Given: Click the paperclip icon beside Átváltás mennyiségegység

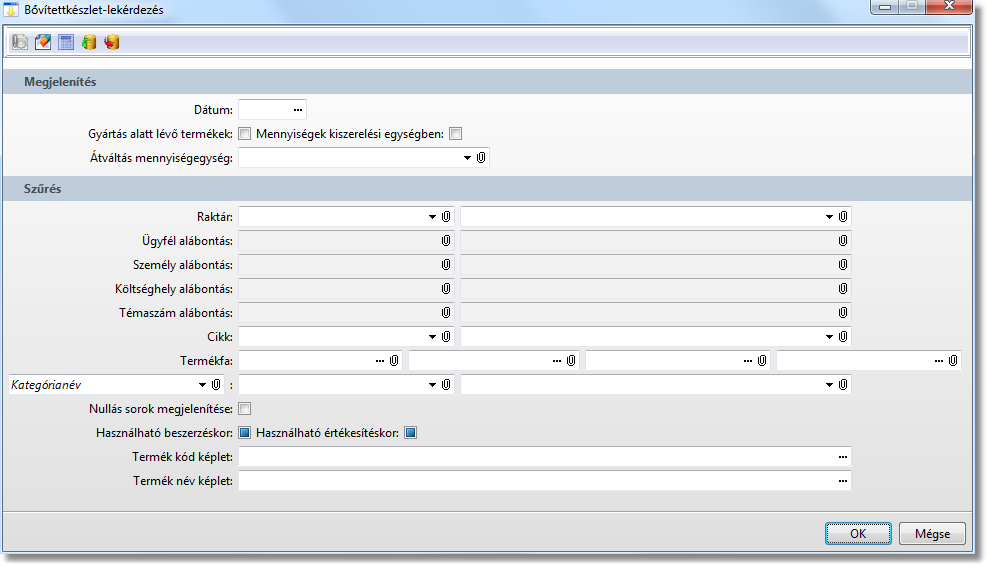Looking at the screenshot, I should [x=481, y=157].
